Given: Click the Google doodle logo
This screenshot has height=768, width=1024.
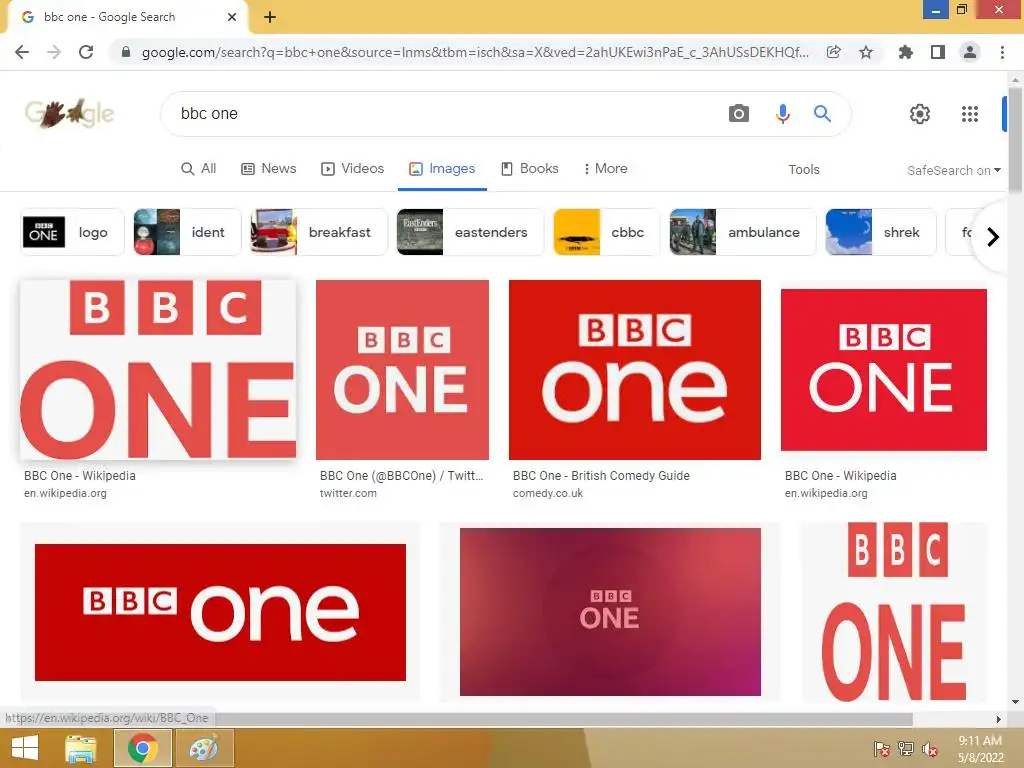Looking at the screenshot, I should coord(70,114).
